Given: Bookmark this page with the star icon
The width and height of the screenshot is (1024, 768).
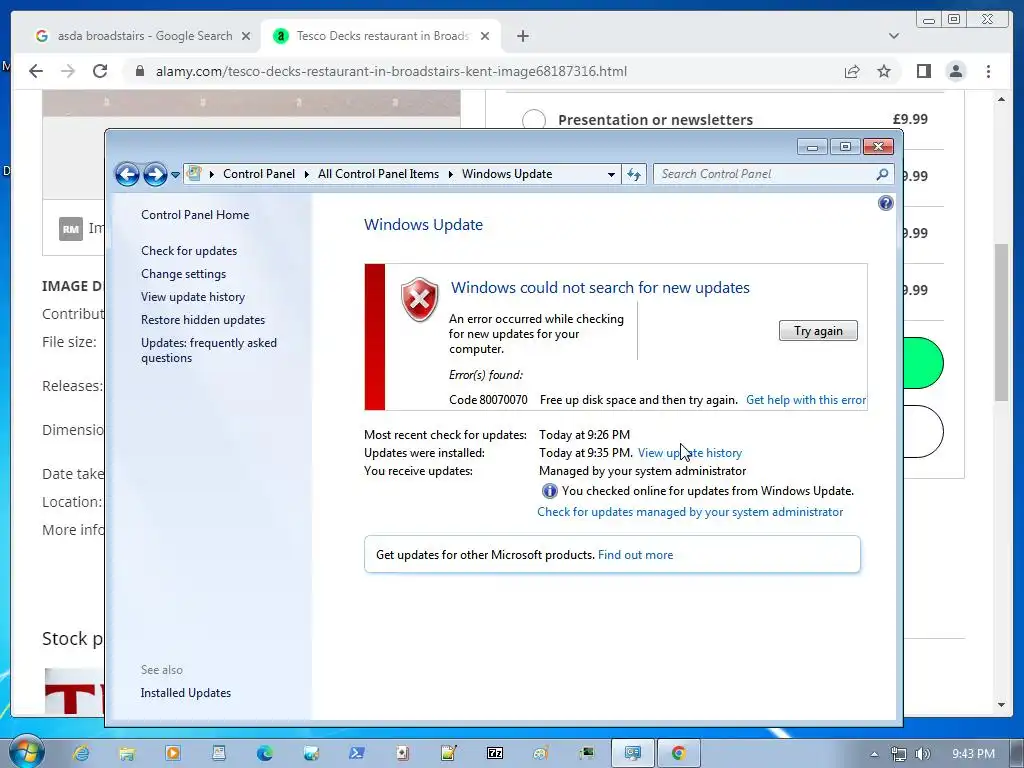Looking at the screenshot, I should point(884,71).
